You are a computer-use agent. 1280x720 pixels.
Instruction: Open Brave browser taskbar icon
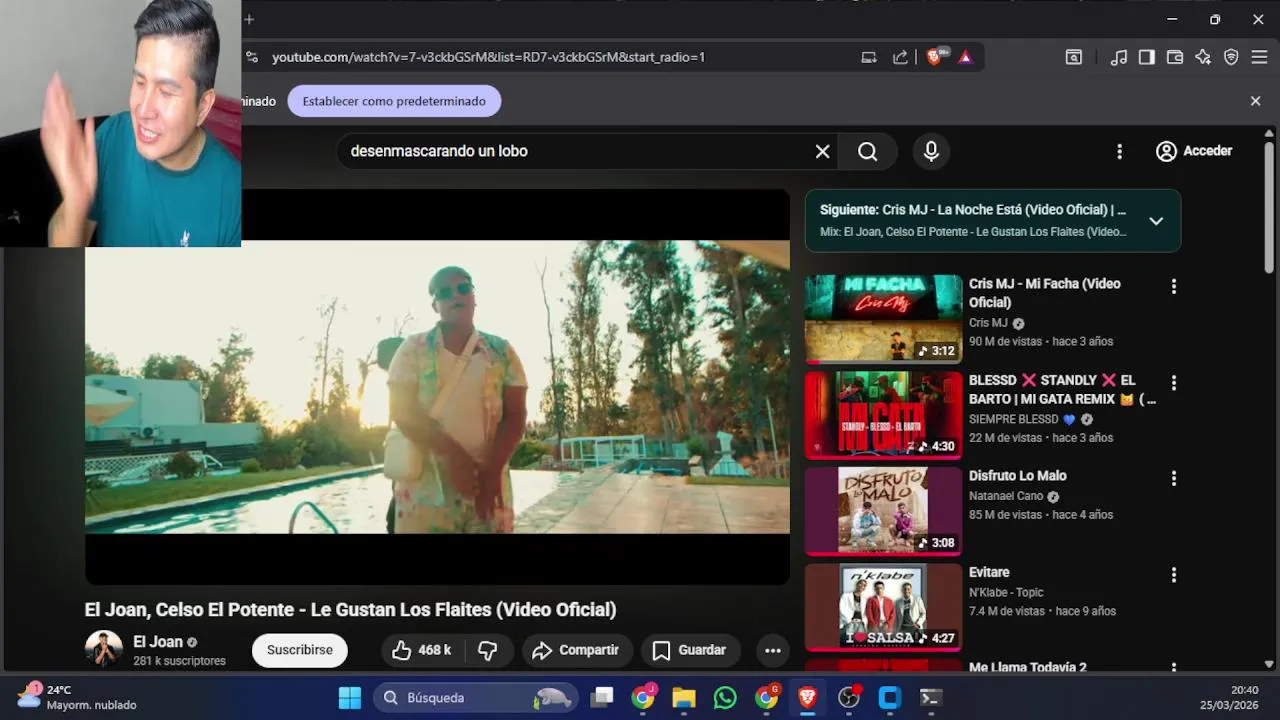point(807,698)
